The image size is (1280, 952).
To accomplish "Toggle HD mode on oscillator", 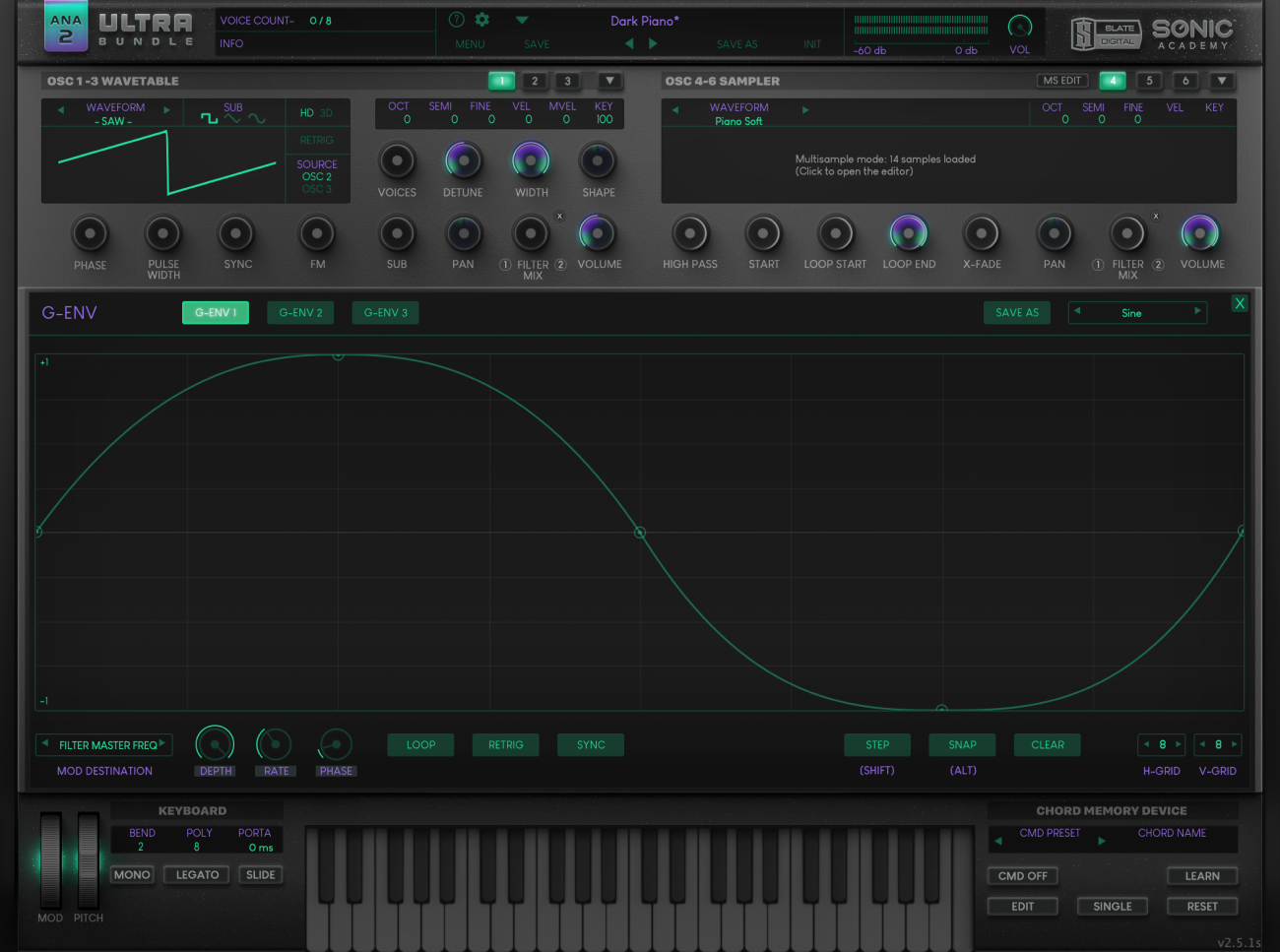I will 306,113.
